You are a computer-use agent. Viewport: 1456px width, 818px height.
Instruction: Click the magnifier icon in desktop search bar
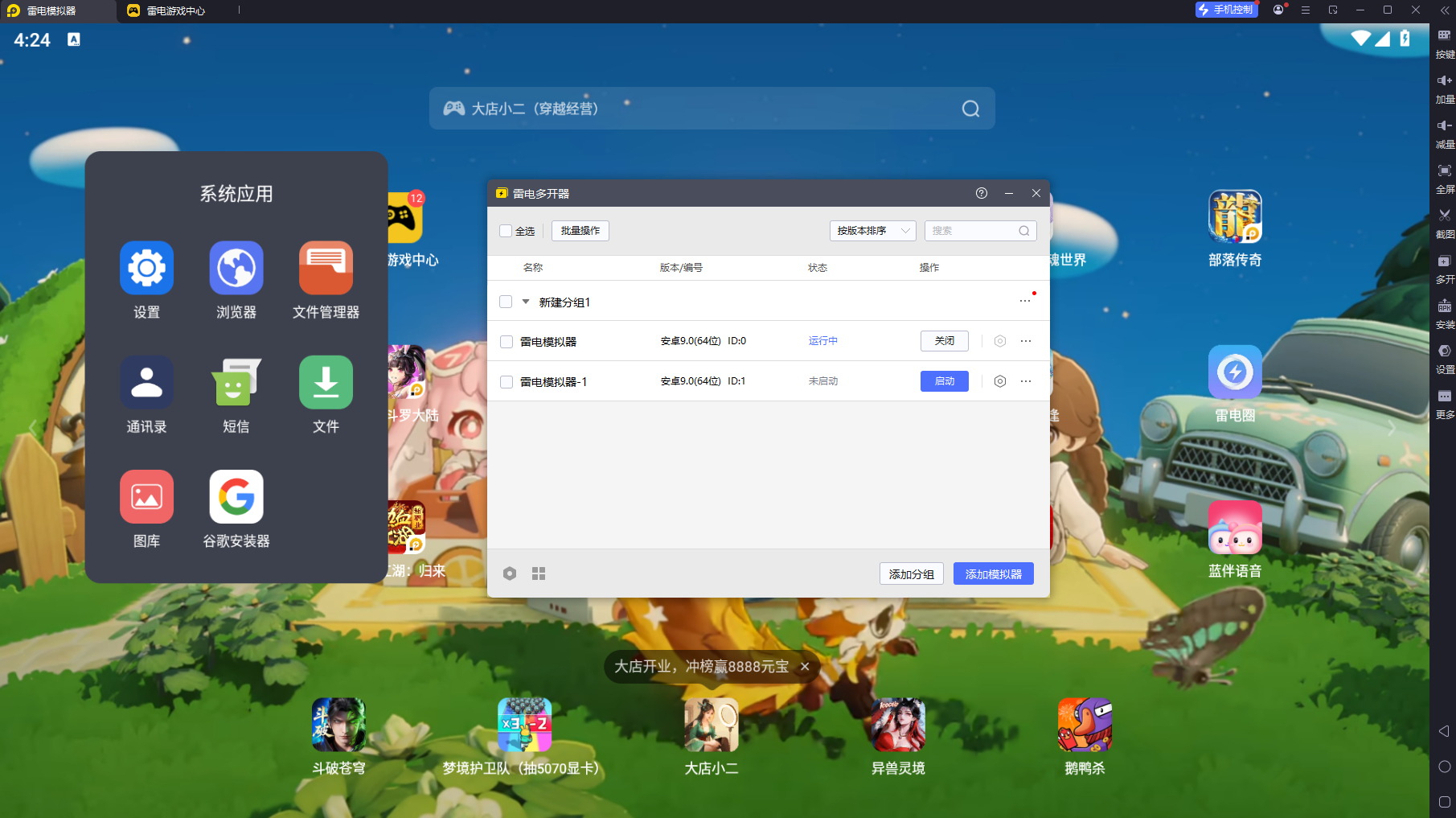(x=971, y=109)
